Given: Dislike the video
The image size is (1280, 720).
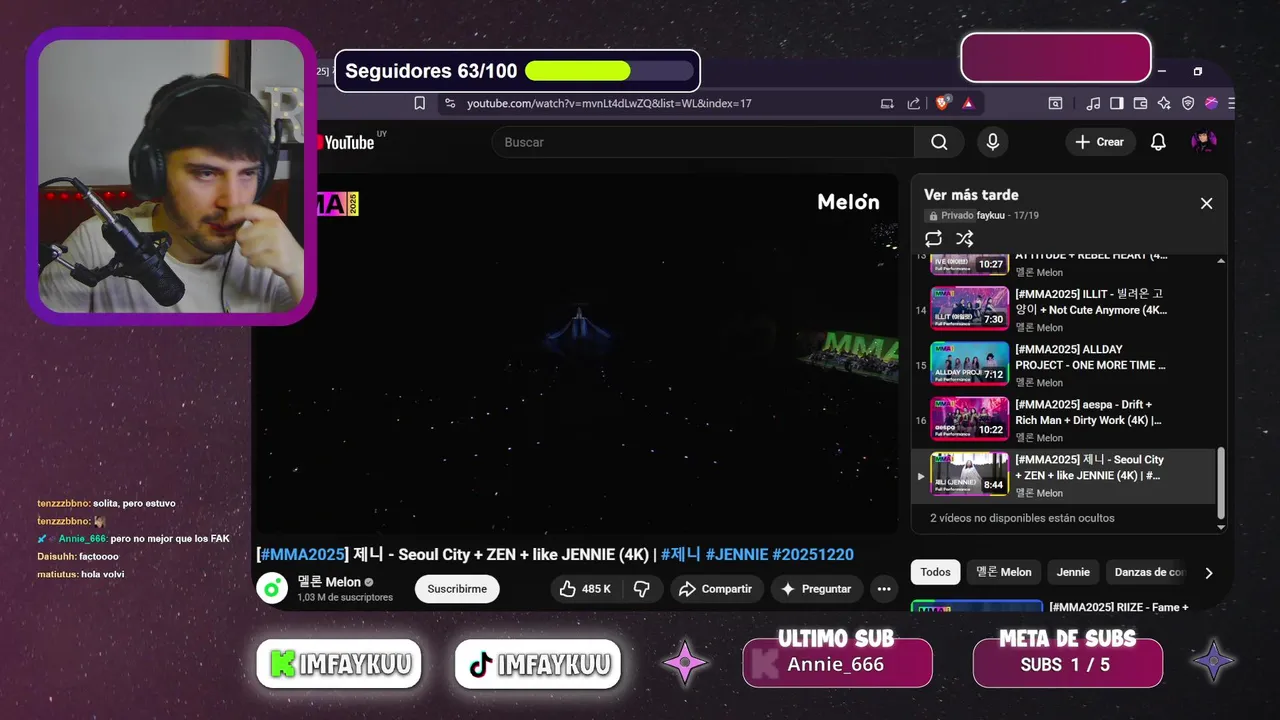Looking at the screenshot, I should (x=642, y=589).
